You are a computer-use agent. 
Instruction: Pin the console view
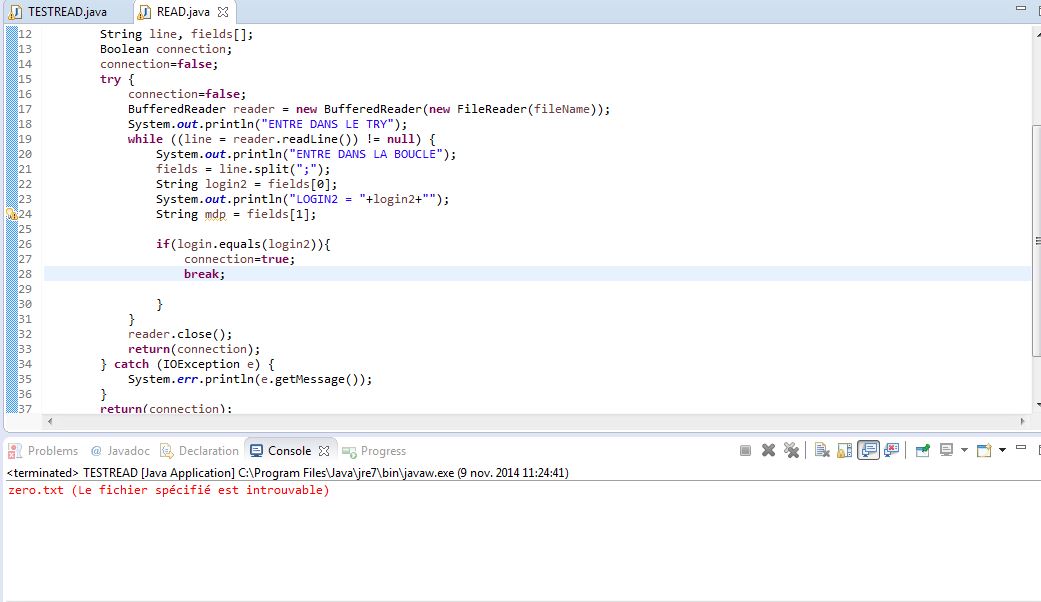(922, 451)
